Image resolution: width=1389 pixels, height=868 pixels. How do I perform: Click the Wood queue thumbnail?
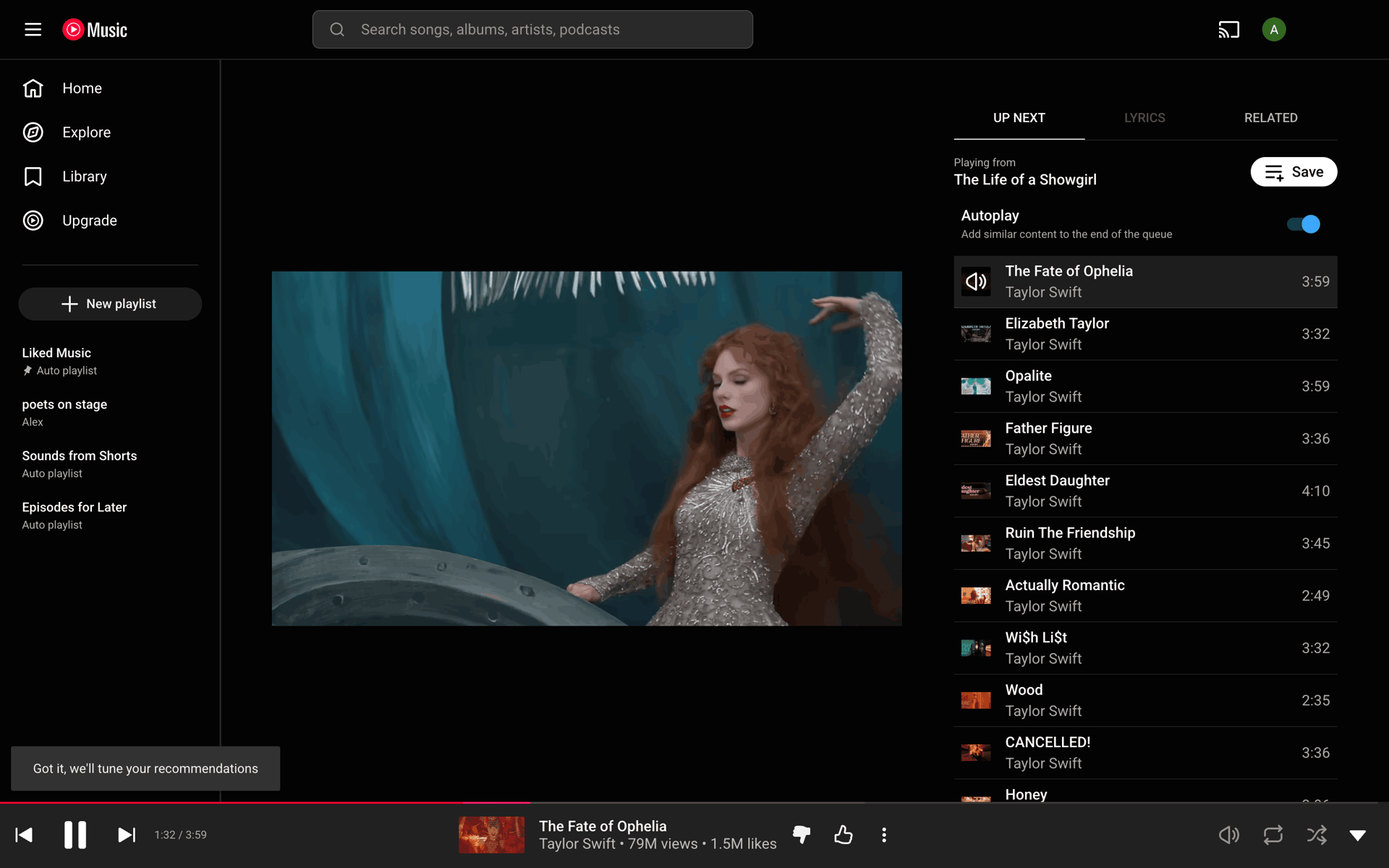click(x=976, y=700)
